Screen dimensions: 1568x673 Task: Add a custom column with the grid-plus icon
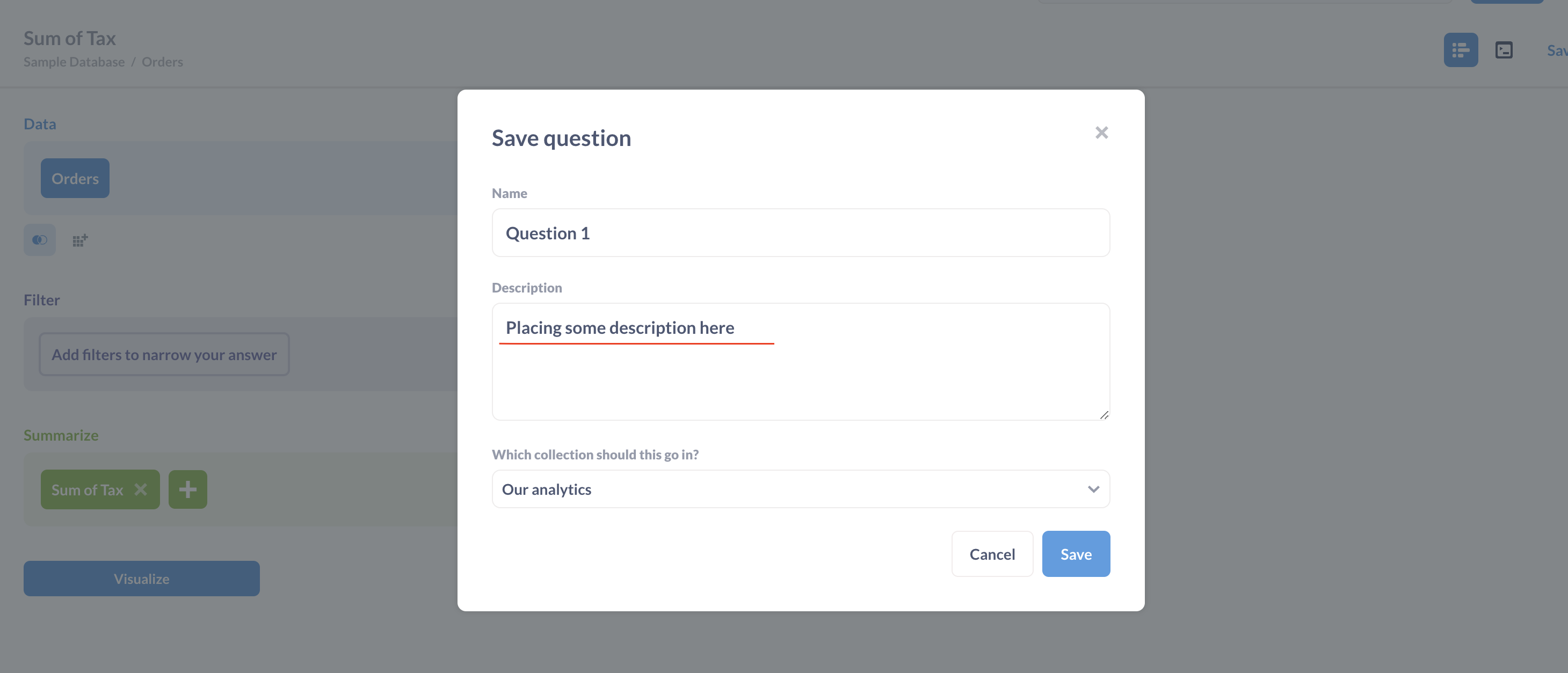pos(79,239)
